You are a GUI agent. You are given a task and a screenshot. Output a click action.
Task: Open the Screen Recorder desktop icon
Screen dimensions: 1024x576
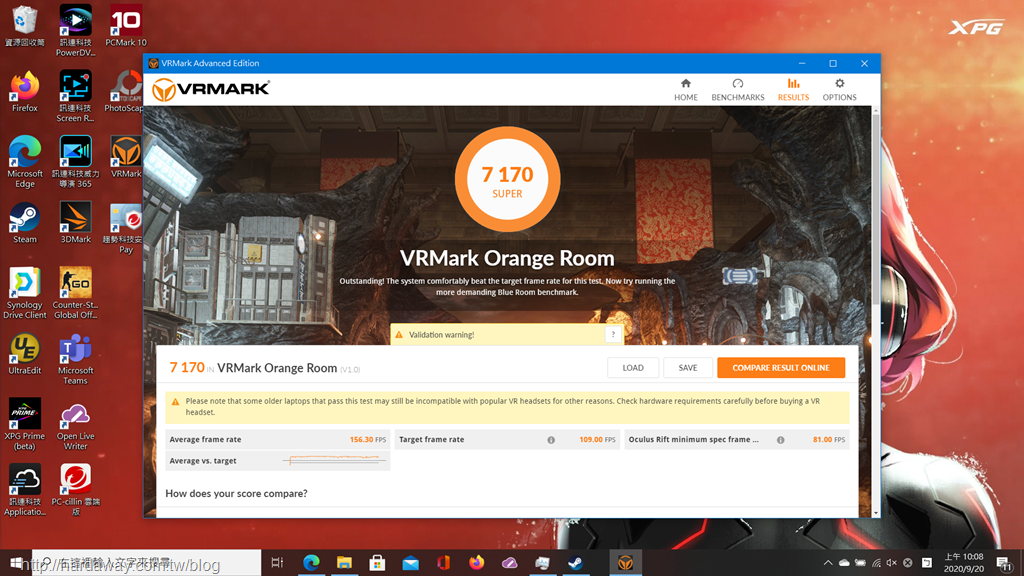[x=75, y=96]
